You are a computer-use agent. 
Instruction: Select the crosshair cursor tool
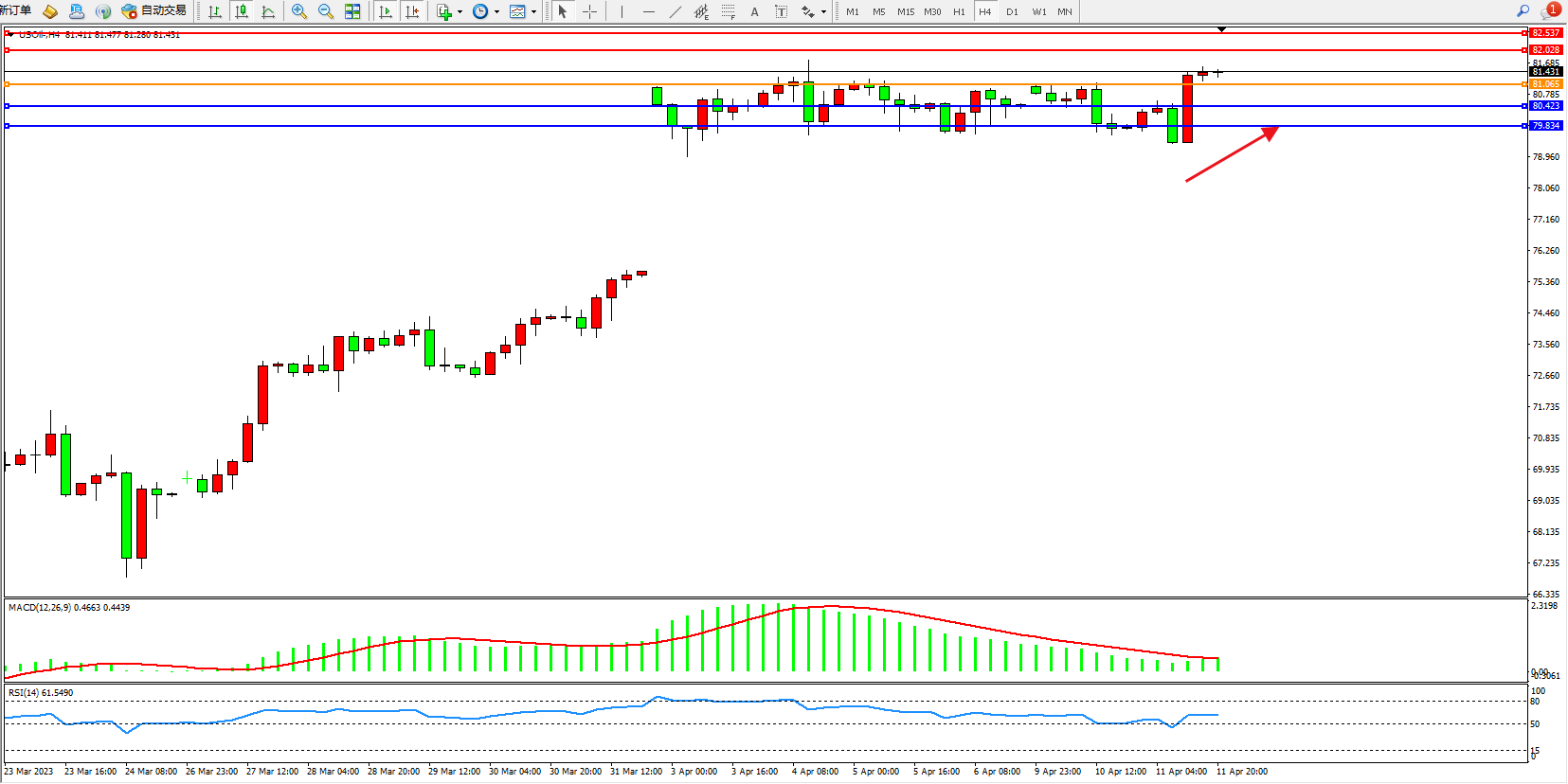589,11
